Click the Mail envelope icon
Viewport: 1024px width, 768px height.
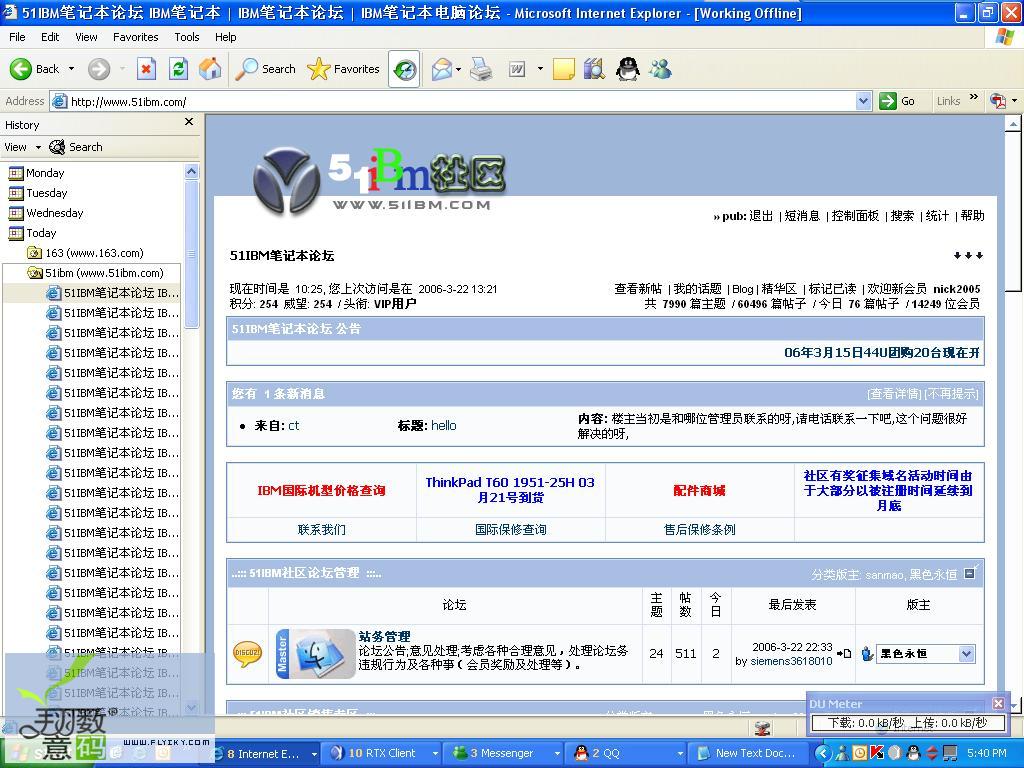(442, 69)
